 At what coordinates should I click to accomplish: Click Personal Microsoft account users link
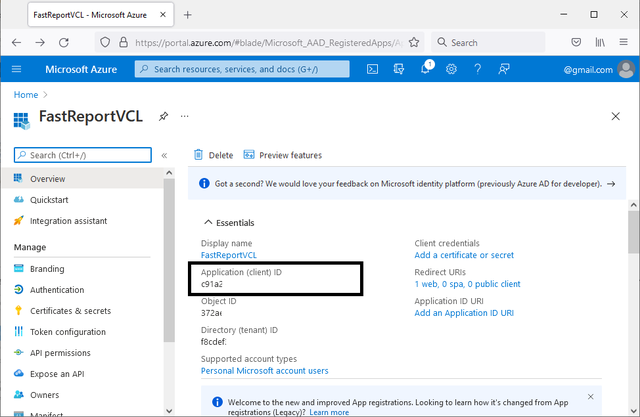pyautogui.click(x=264, y=371)
